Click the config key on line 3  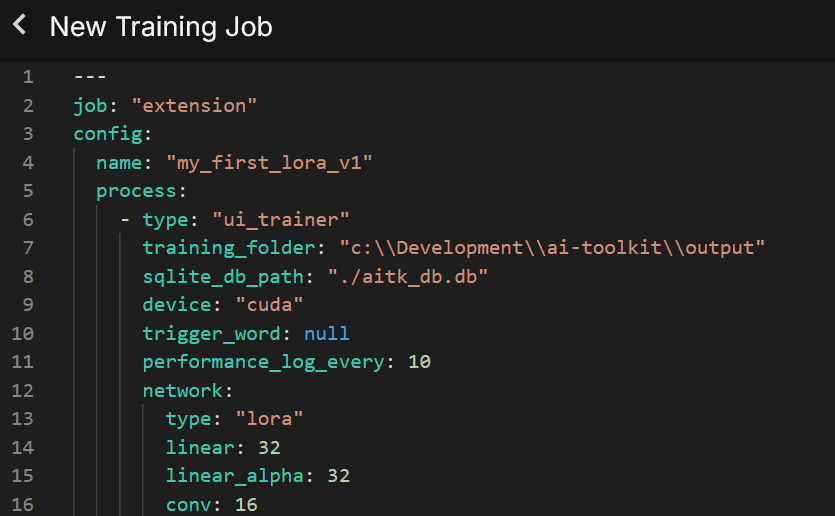coord(110,134)
